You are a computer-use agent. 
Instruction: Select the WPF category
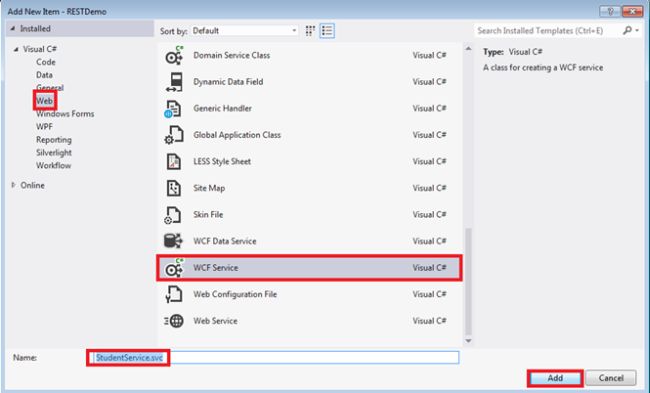[x=44, y=126]
